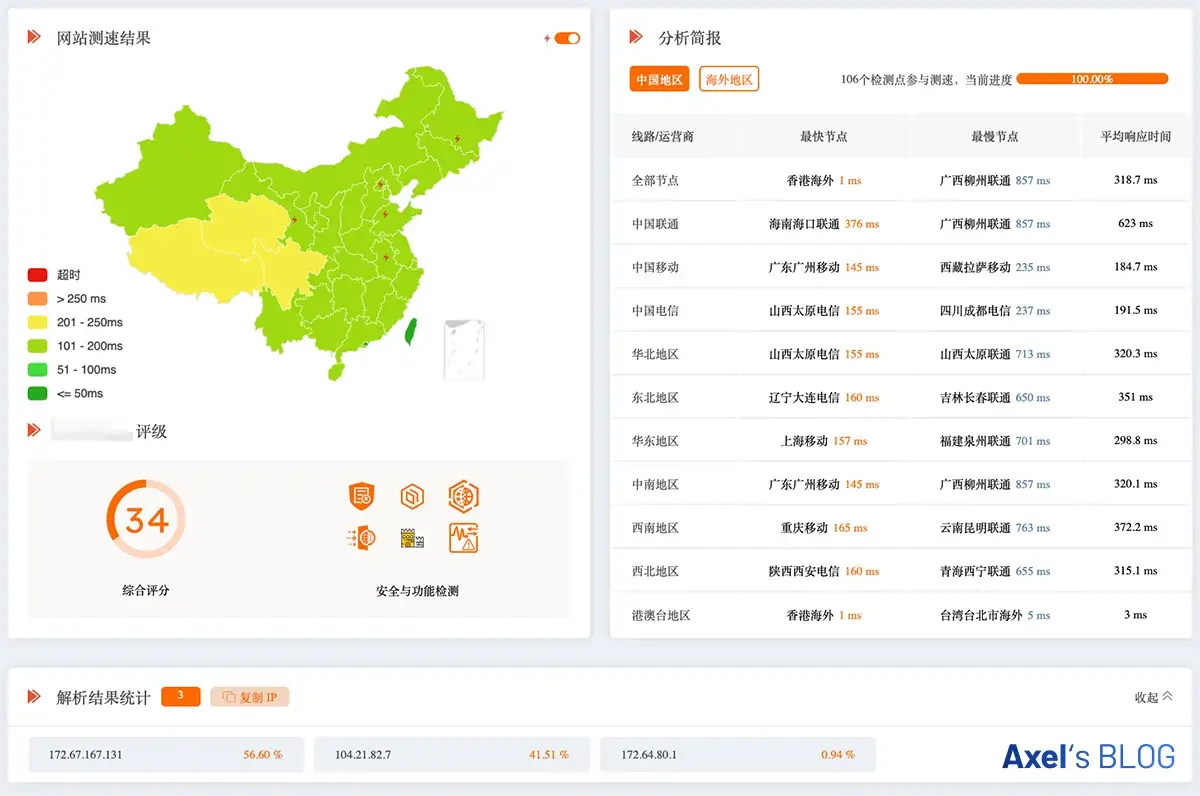Screen dimensions: 1200x796
Task: Click the lightning marker on northeast map
Action: [458, 139]
